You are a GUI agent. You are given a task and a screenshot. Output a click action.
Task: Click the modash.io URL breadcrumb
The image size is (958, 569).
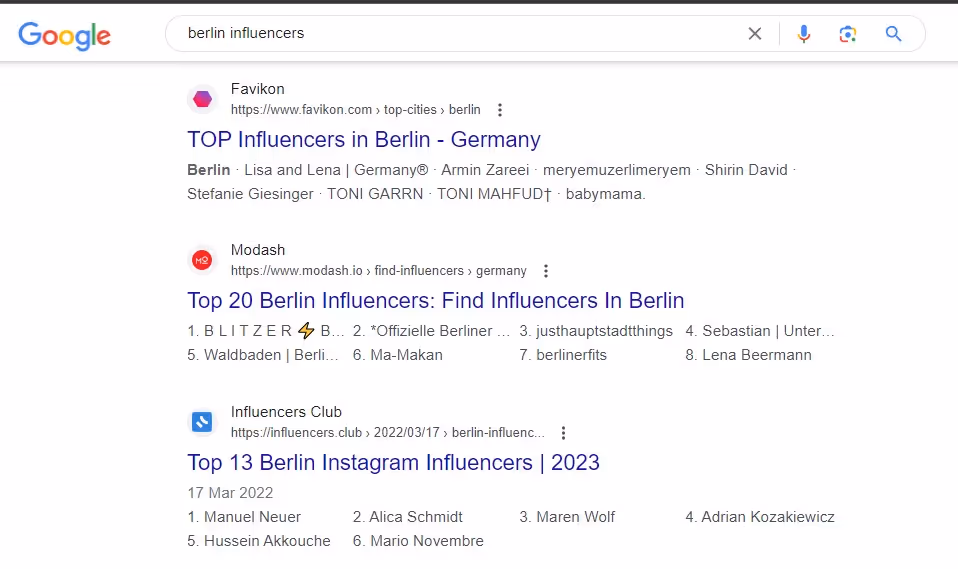coord(379,271)
